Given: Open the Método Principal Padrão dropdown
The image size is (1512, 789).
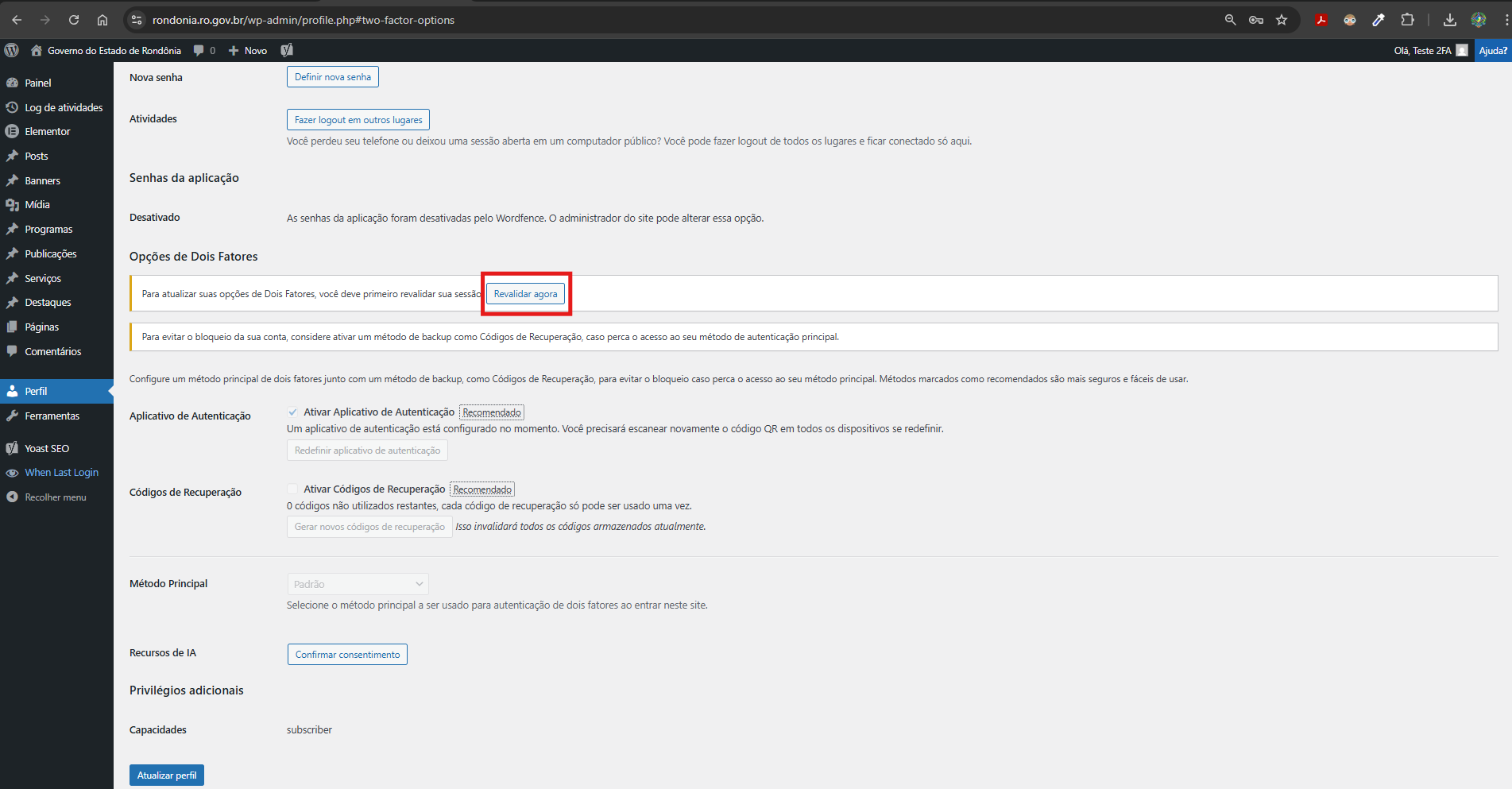Looking at the screenshot, I should point(358,584).
